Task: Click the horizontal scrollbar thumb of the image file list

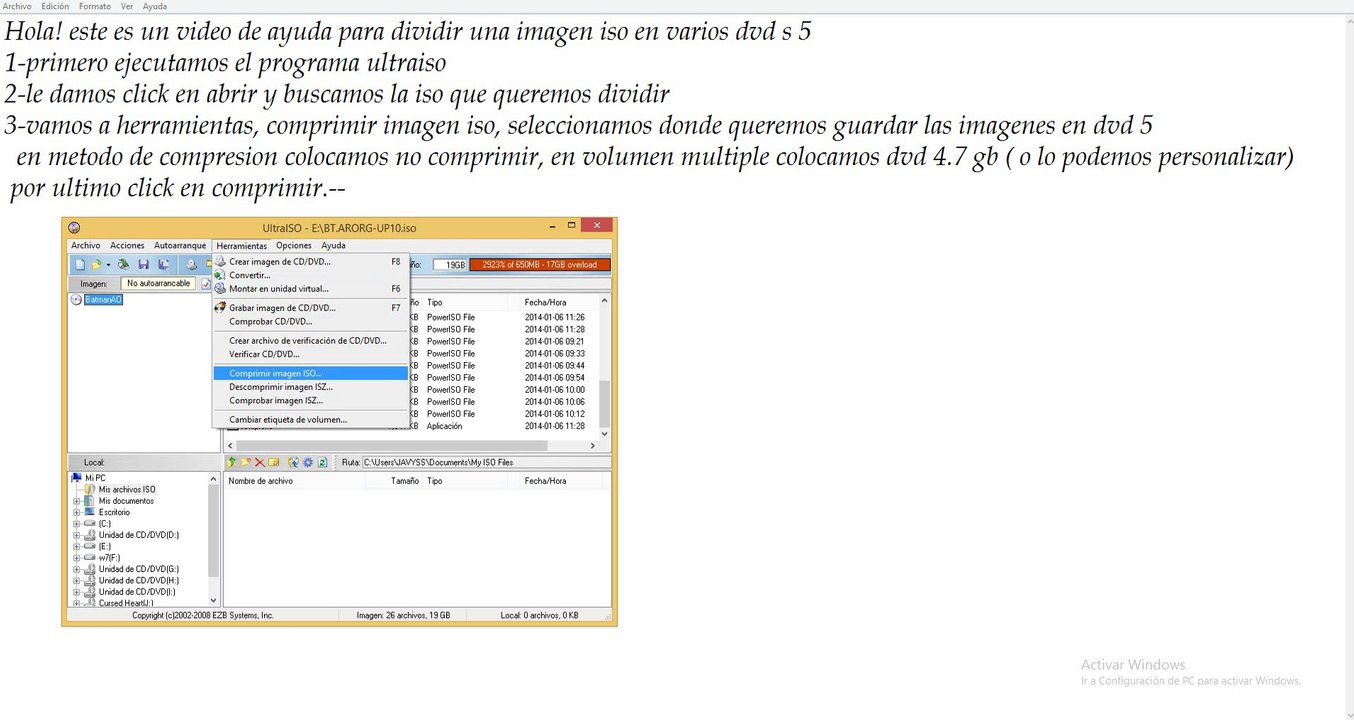Action: (x=391, y=446)
